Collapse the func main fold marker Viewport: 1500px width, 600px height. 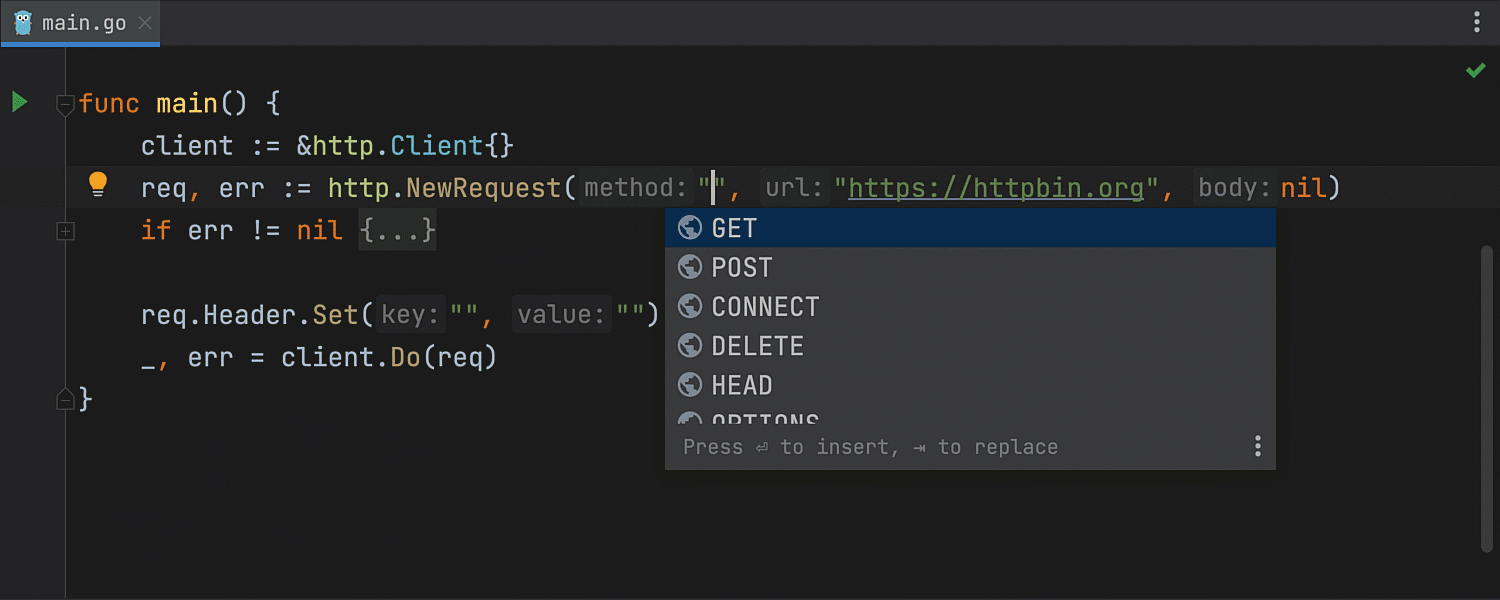[65, 103]
